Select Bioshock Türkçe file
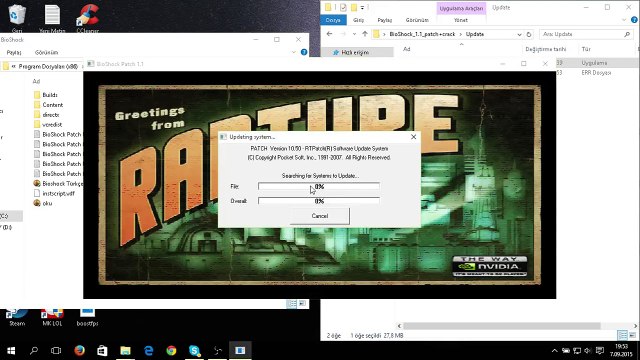The height and width of the screenshot is (360, 640). (x=58, y=184)
